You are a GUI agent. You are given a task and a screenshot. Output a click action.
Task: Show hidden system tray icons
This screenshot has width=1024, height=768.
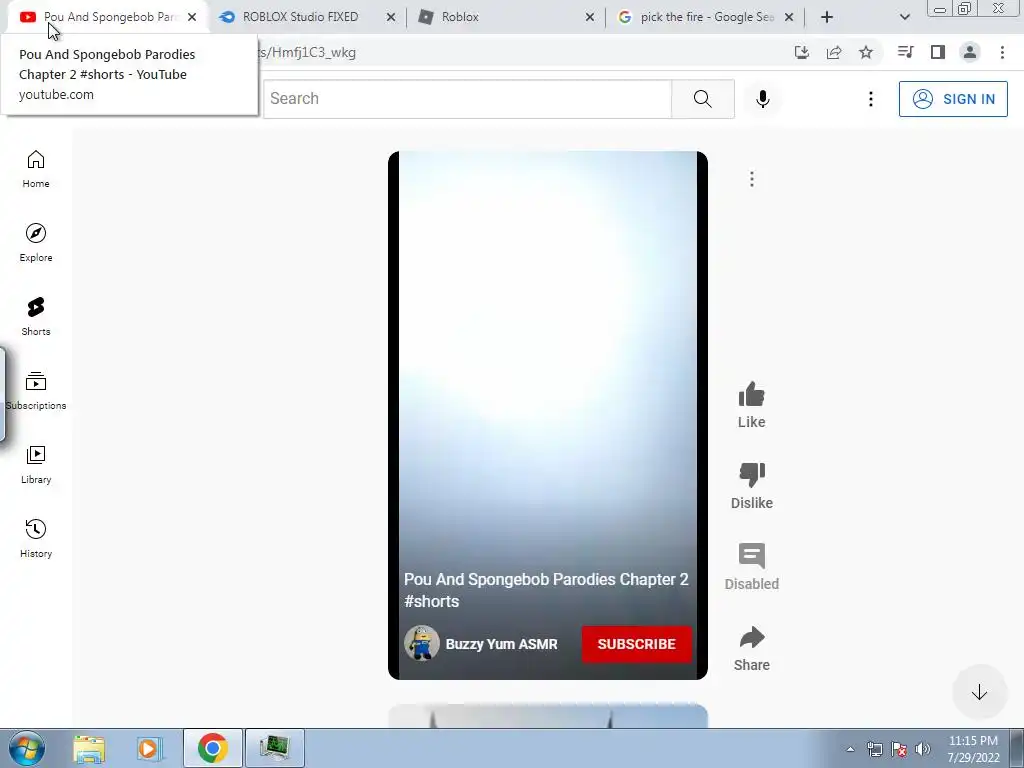point(850,749)
